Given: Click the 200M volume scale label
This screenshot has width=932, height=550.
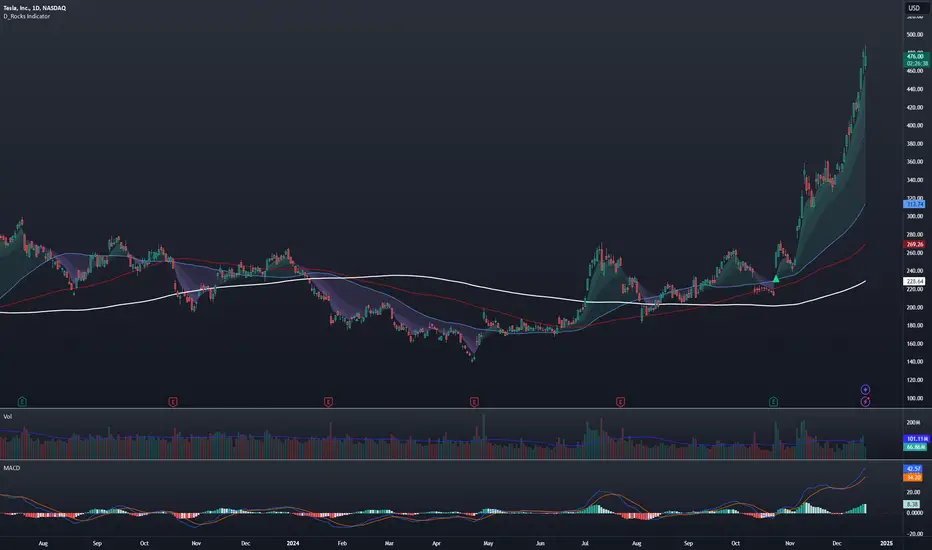Looking at the screenshot, I should click(x=913, y=423).
